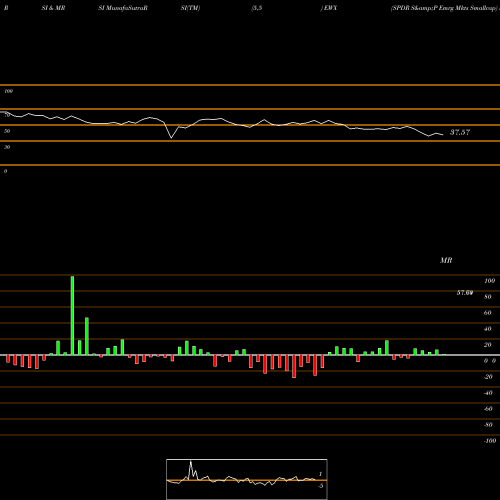Click the "SI(TM)" header label

pos(190,8)
